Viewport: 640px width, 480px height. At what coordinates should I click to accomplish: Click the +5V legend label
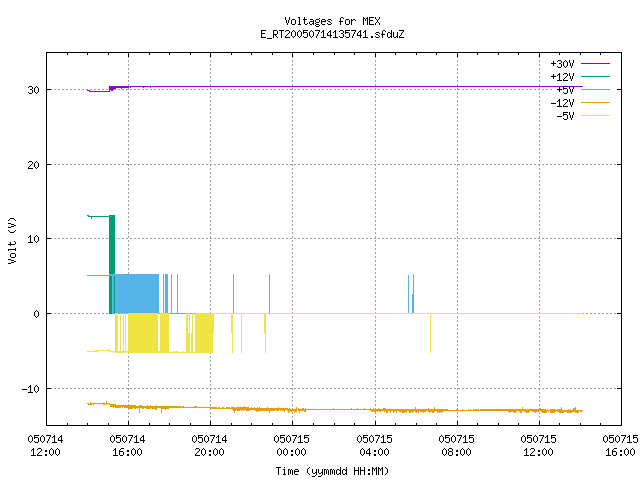click(565, 90)
